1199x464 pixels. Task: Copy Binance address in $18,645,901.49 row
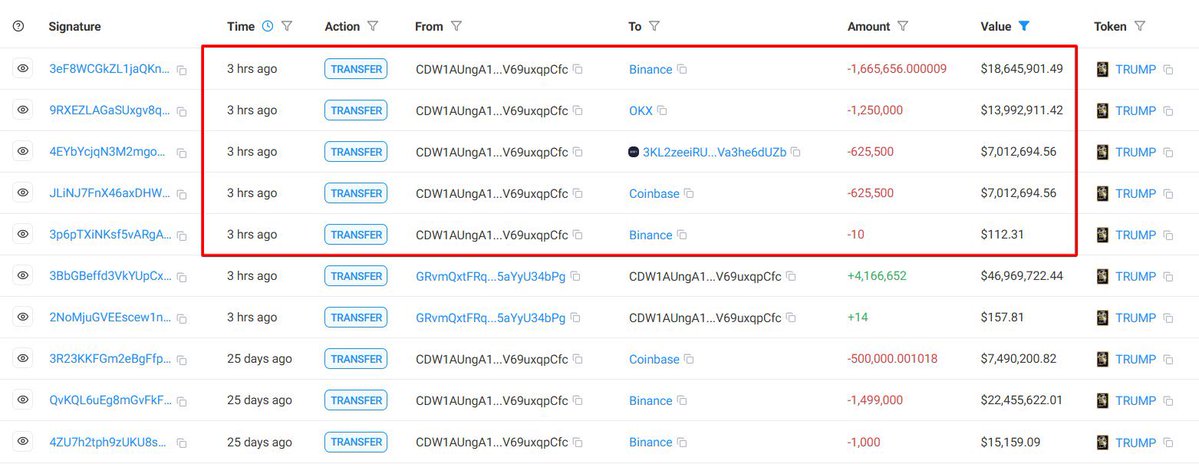click(682, 69)
